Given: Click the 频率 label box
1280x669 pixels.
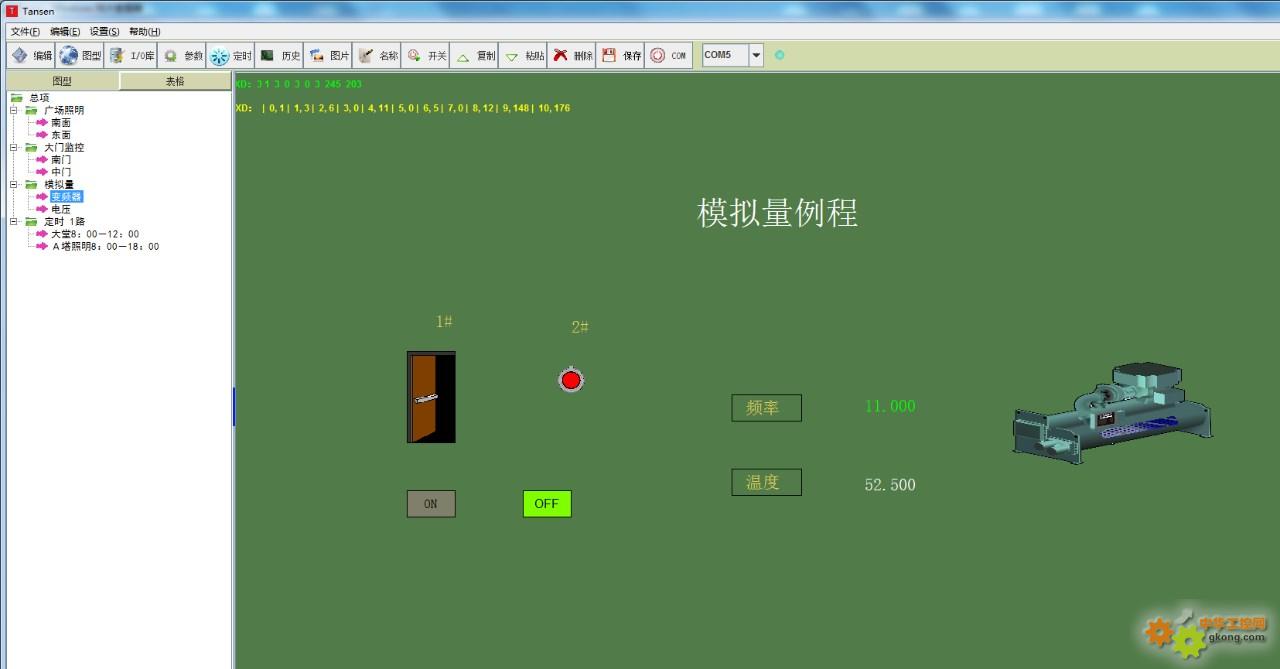Looking at the screenshot, I should pyautogui.click(x=767, y=408).
